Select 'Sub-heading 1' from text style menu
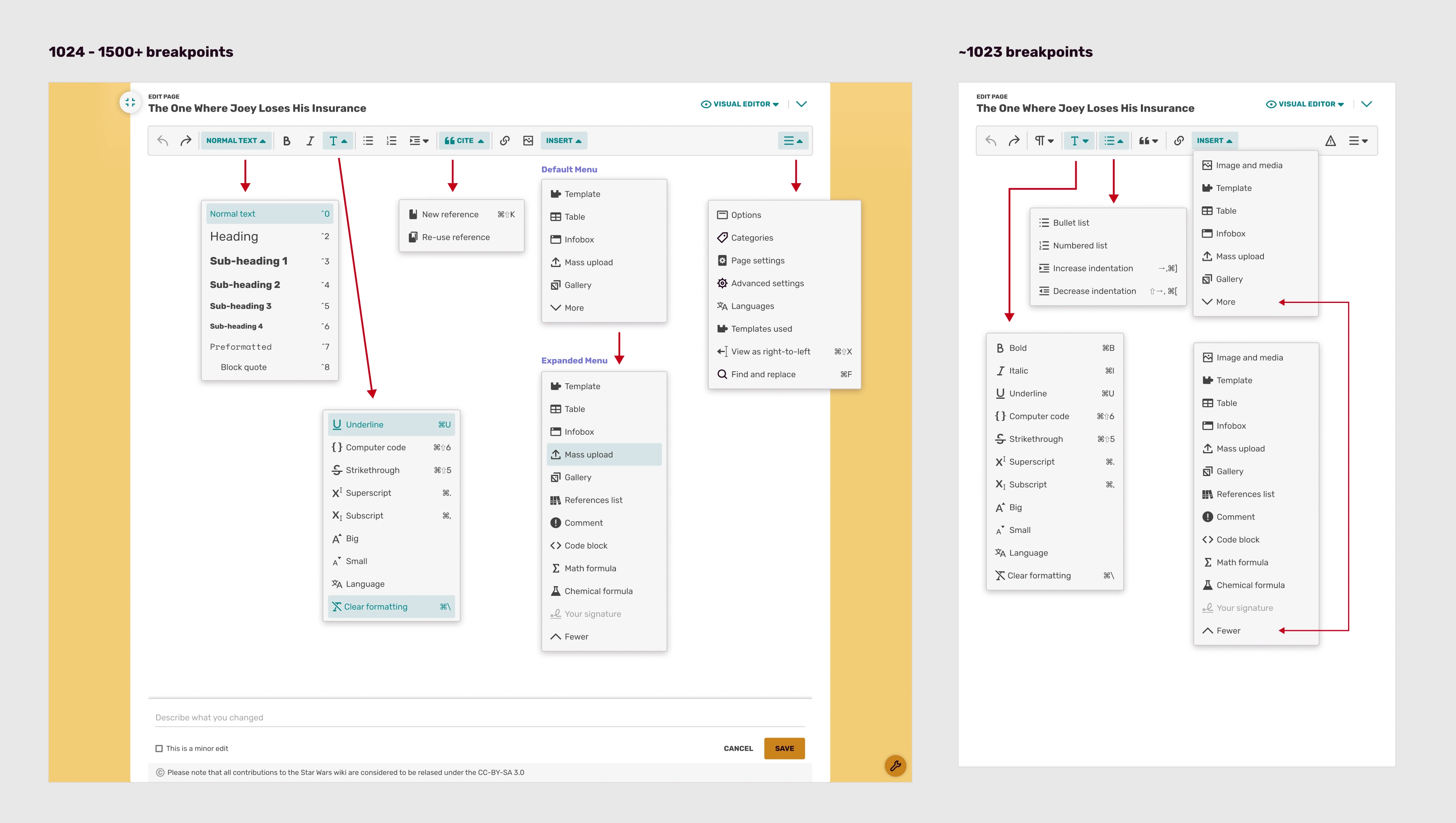1456x823 pixels. click(249, 261)
